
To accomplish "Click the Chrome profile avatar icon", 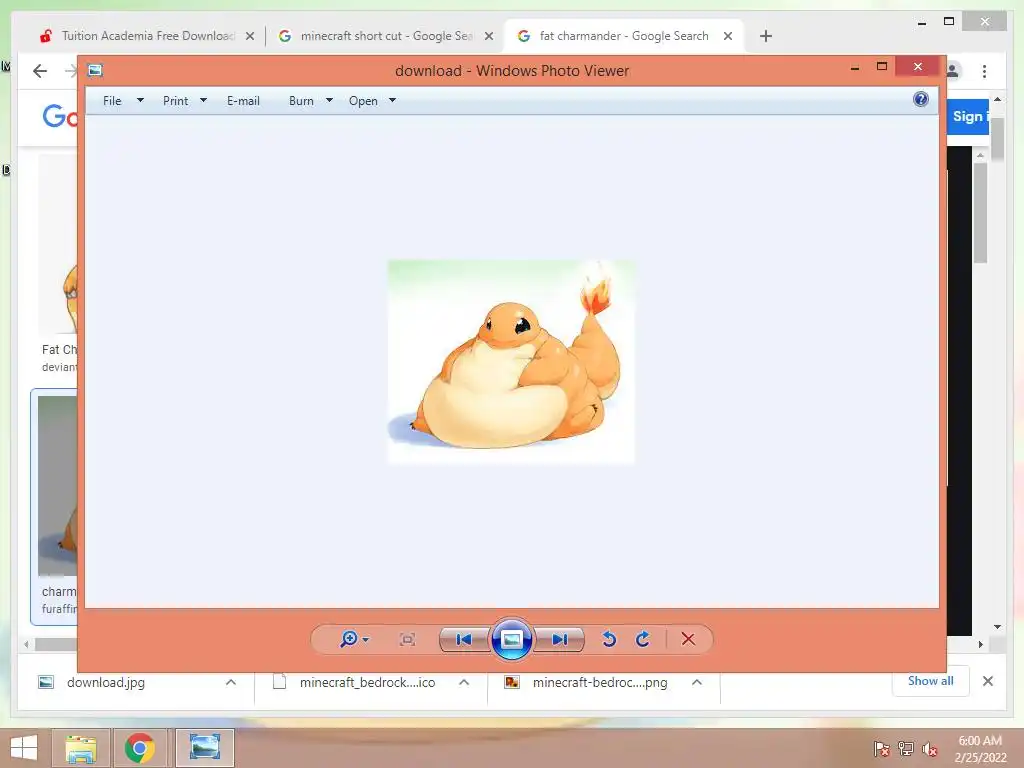I will coord(953,71).
